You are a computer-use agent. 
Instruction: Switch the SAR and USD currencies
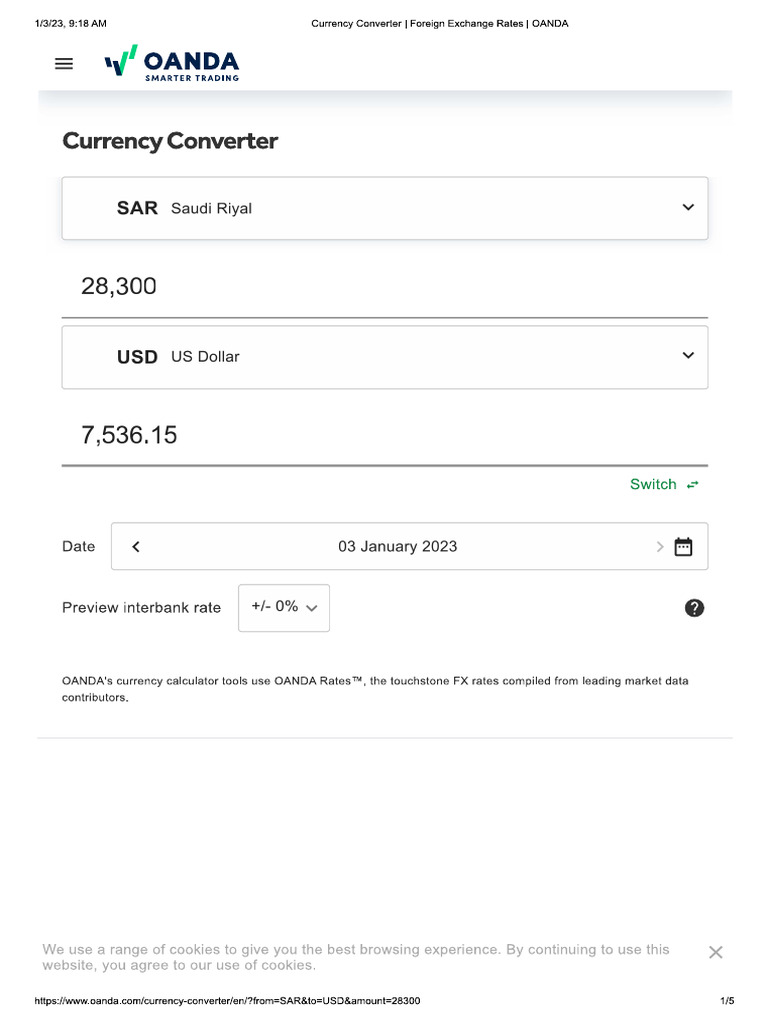click(x=664, y=485)
